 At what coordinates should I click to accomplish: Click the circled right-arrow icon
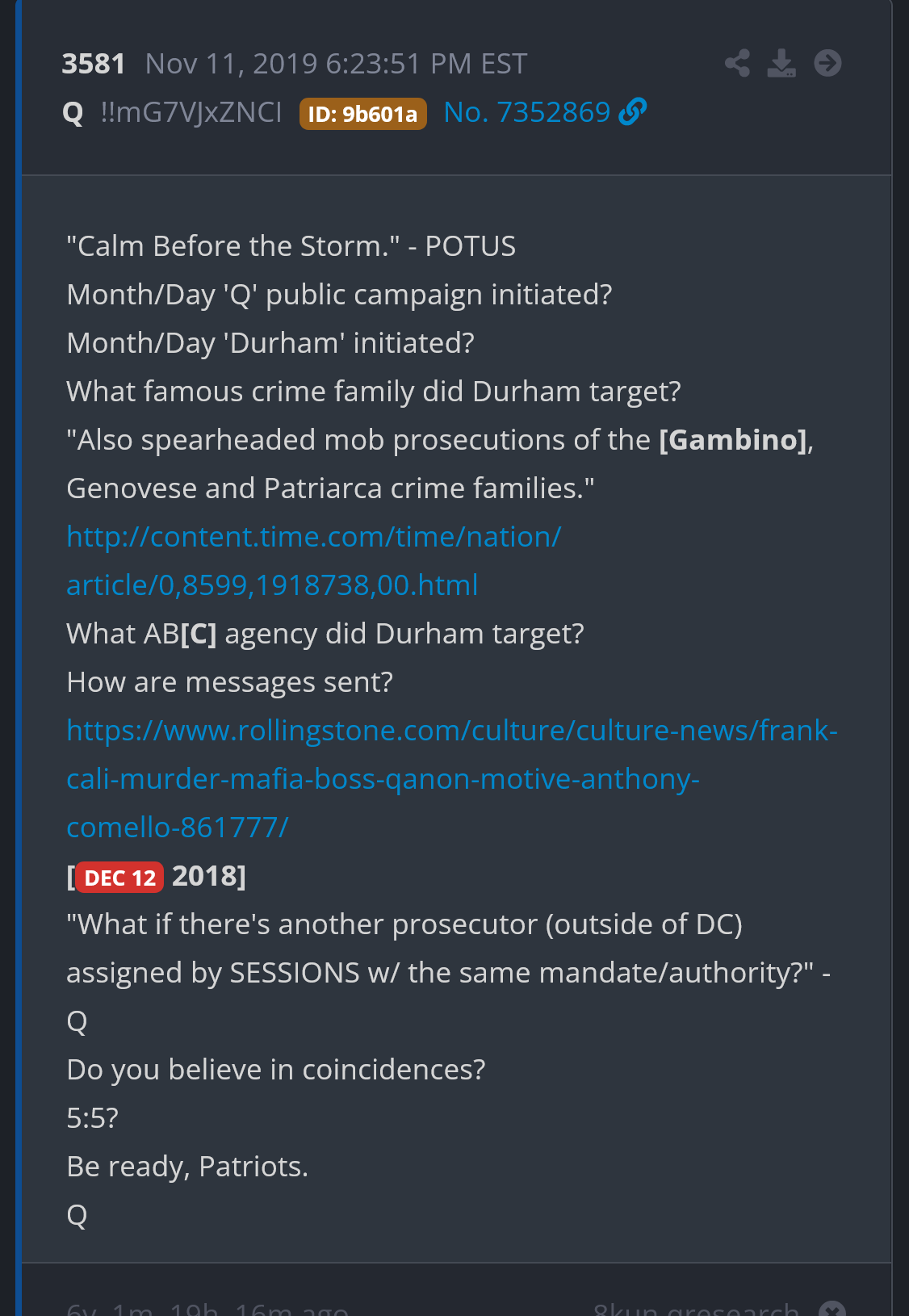pyautogui.click(x=827, y=63)
